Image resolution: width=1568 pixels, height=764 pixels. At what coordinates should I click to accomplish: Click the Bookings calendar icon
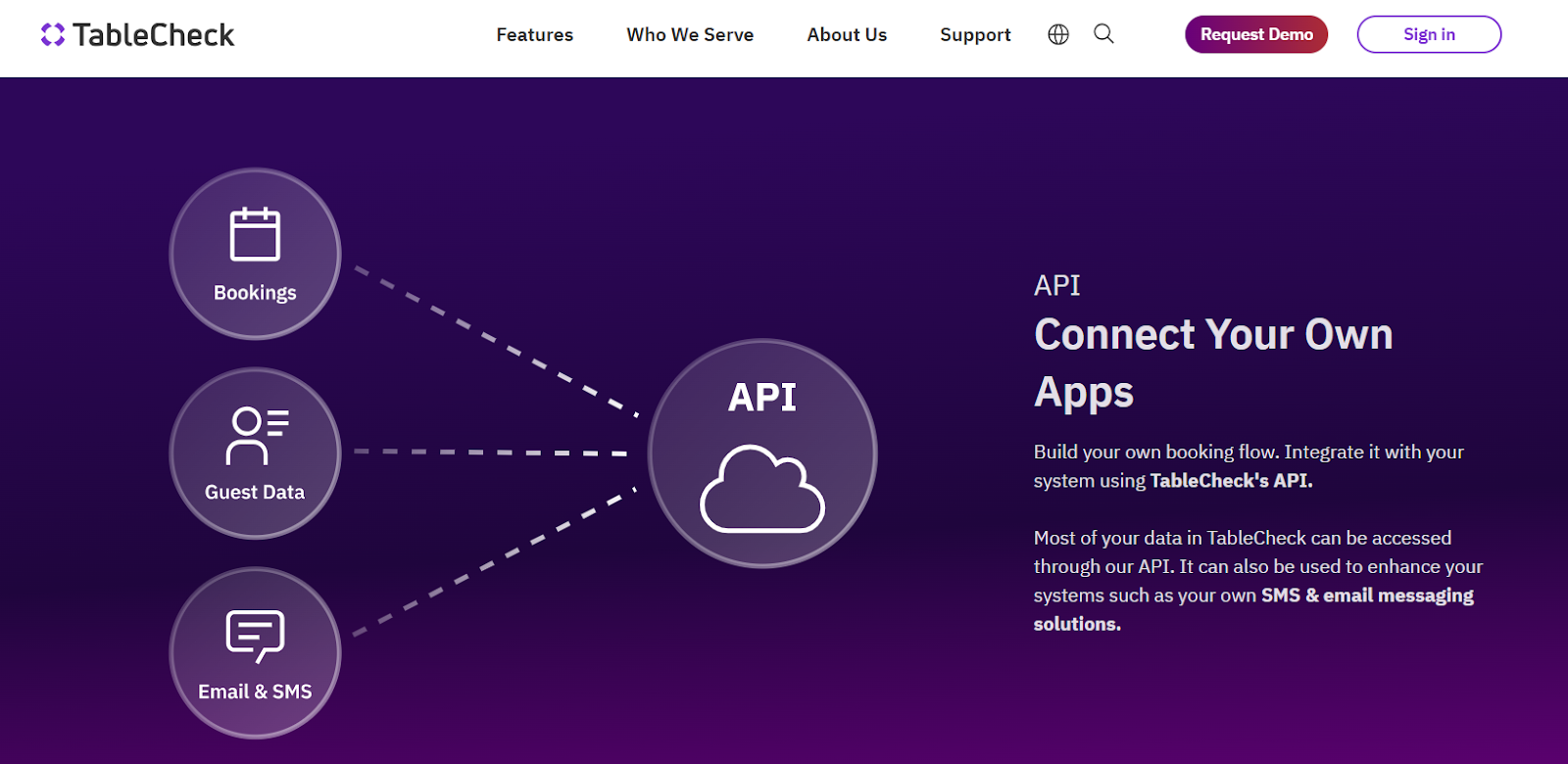point(255,234)
